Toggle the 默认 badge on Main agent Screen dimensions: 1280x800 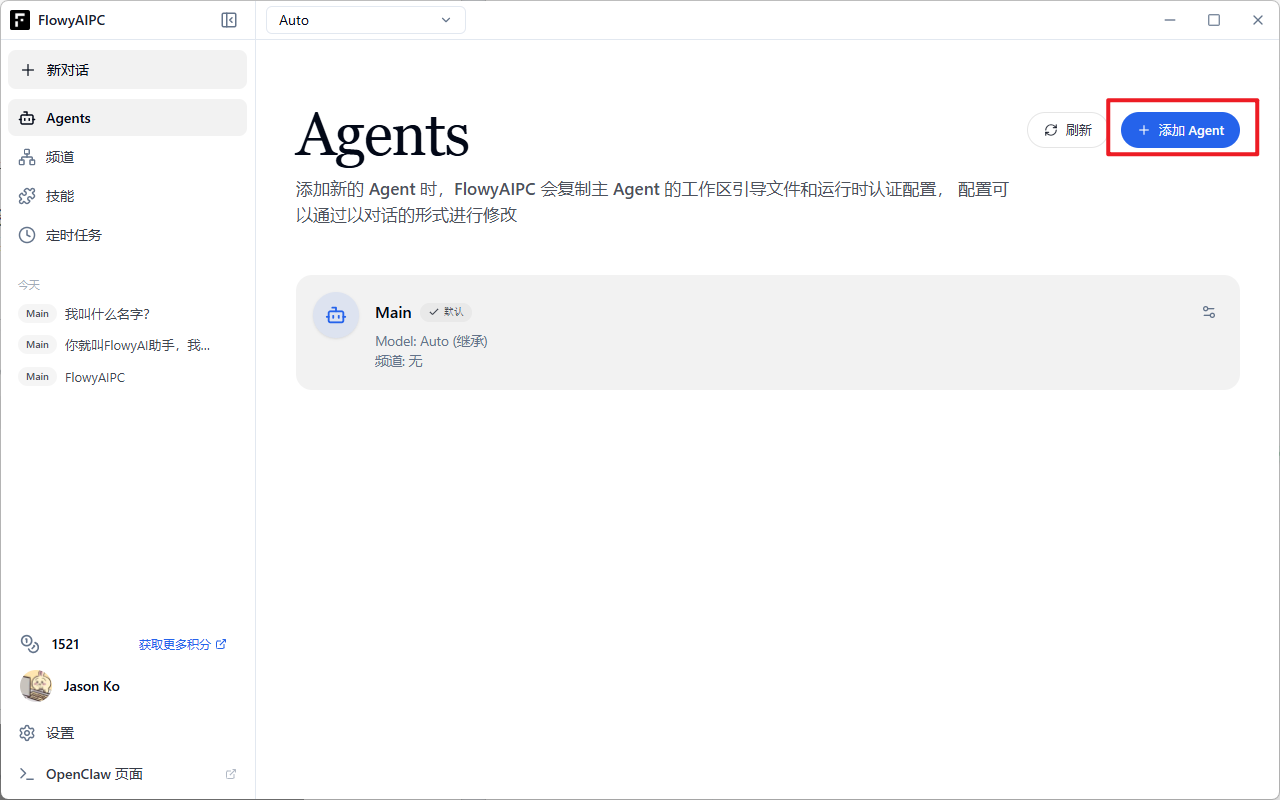click(445, 312)
